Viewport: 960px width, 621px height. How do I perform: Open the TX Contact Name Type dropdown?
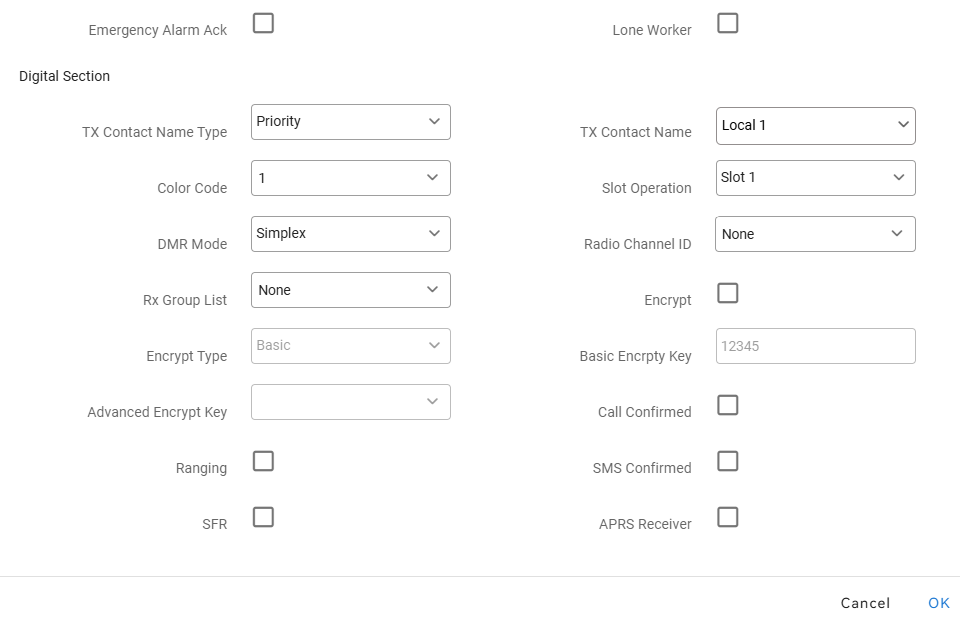[350, 122]
